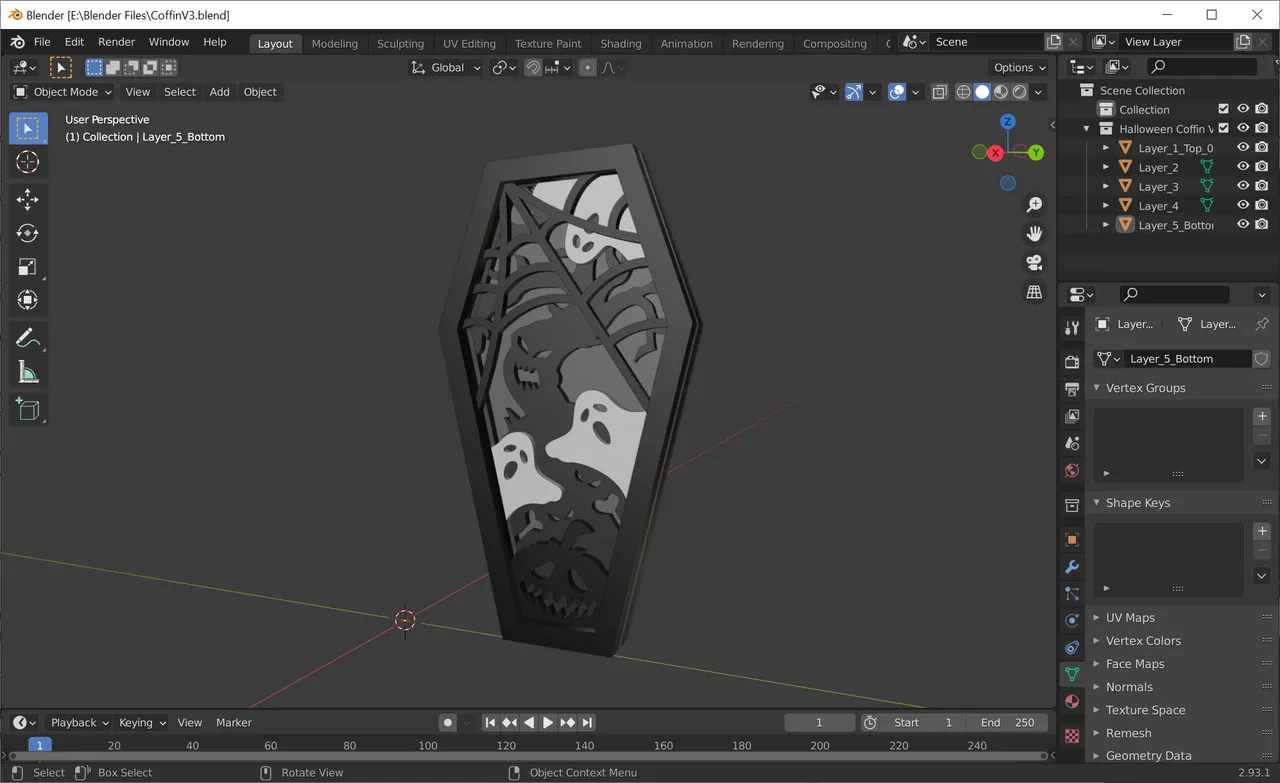Switch to the Sculpting workspace tab
Viewport: 1280px width, 783px height.
tap(400, 44)
